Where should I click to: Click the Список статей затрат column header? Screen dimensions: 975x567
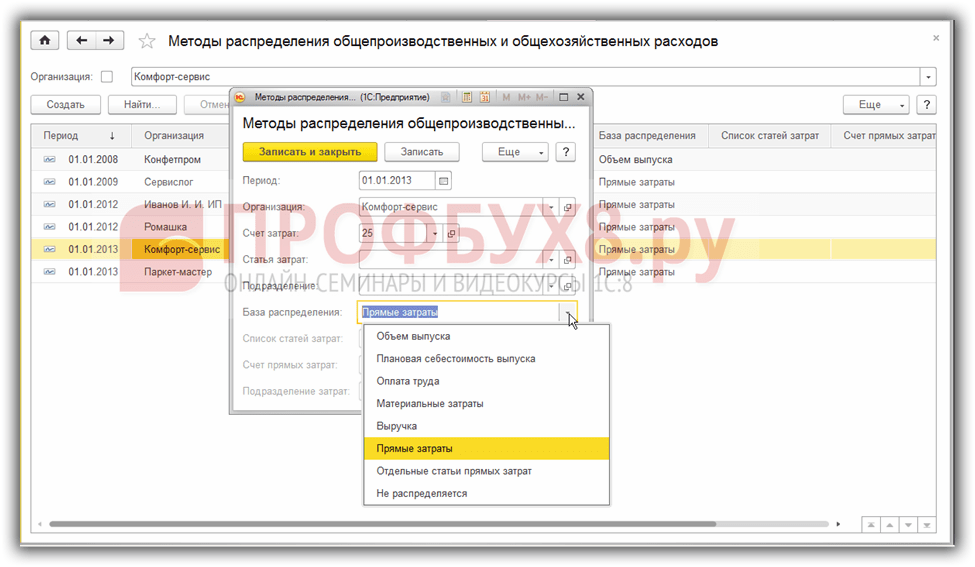[770, 136]
